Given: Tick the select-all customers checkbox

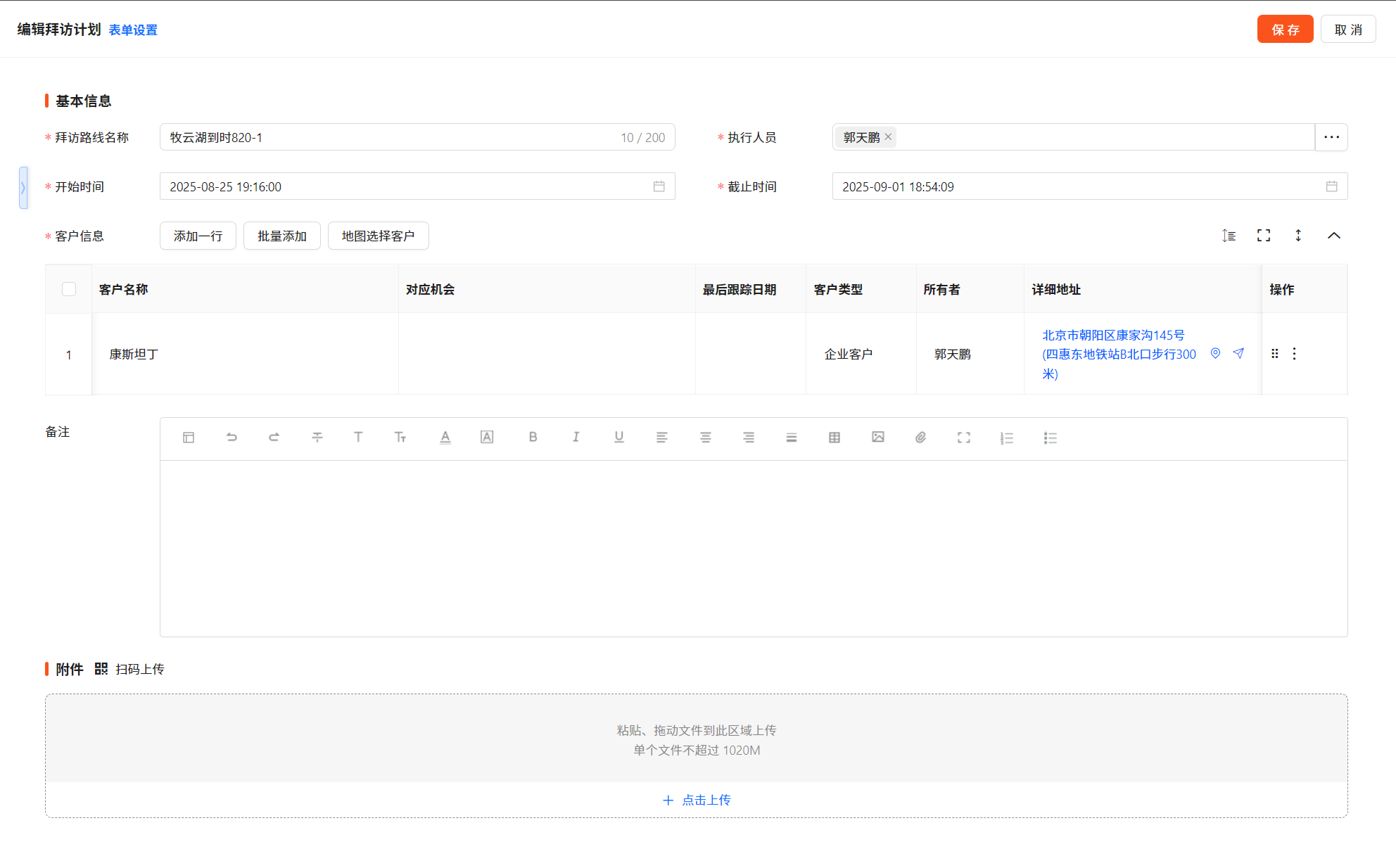Looking at the screenshot, I should coord(69,289).
